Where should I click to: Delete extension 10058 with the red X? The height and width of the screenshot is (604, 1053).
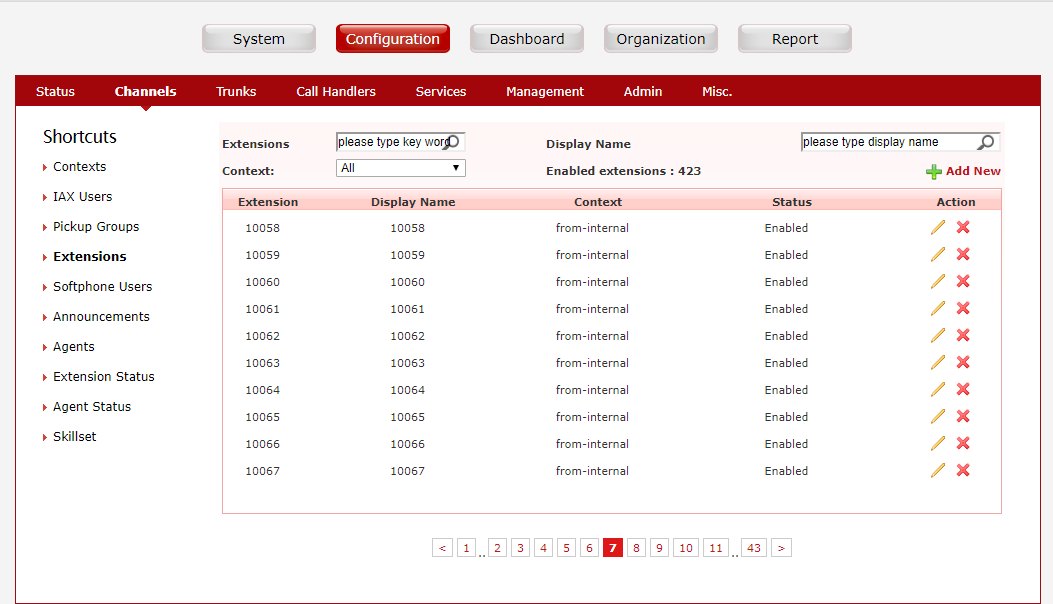[963, 227]
